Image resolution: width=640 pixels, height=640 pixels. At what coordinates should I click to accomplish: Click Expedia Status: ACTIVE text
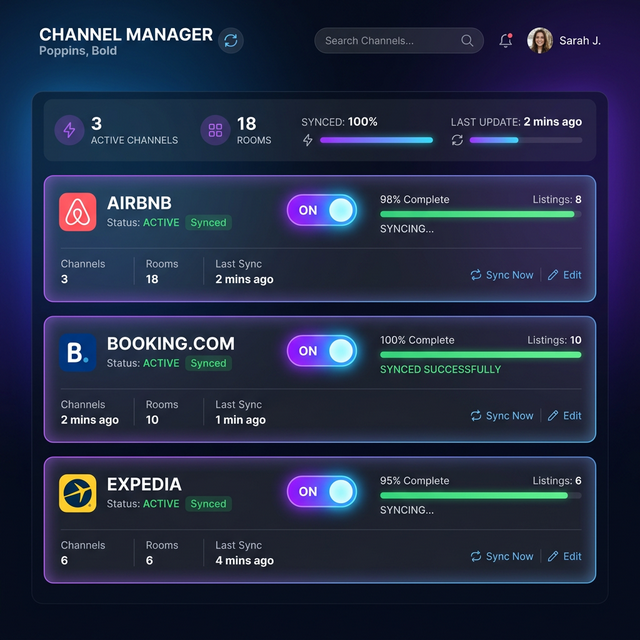tap(143, 504)
